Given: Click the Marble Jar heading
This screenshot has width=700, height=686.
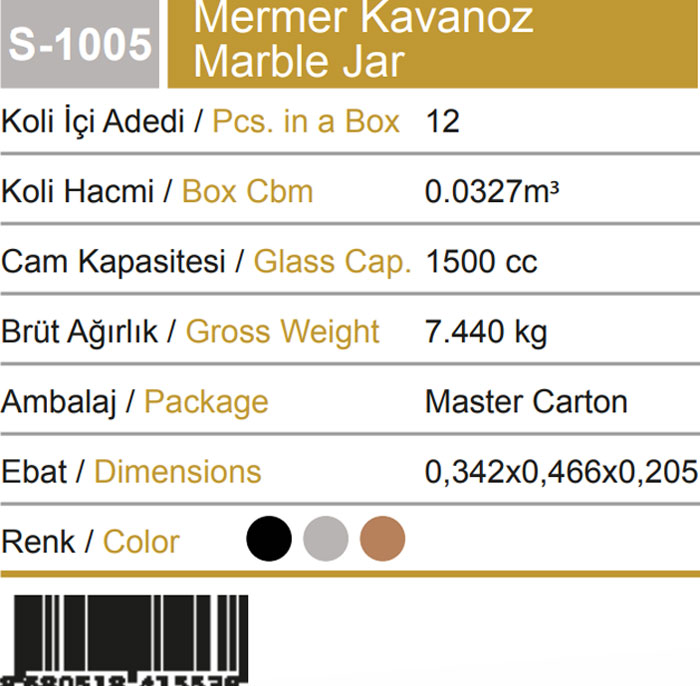Looking at the screenshot, I should (299, 62).
